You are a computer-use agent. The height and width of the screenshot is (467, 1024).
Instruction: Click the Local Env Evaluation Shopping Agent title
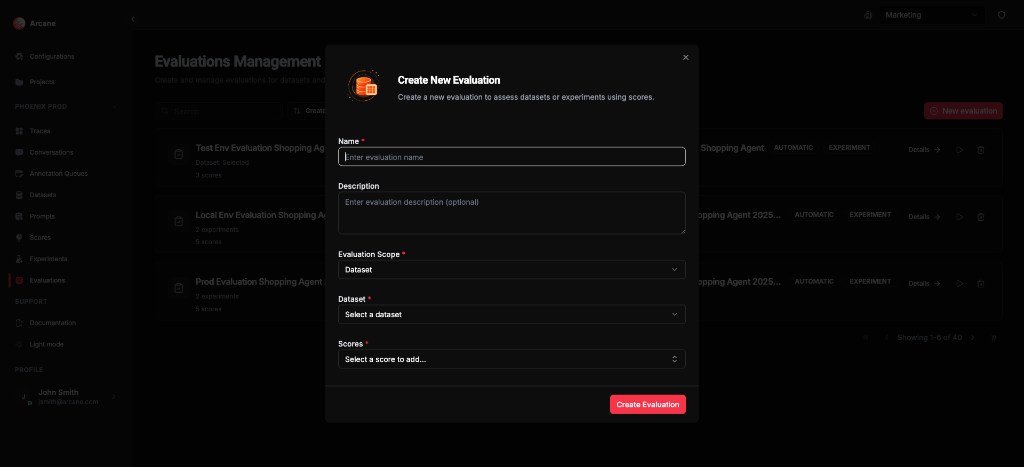click(261, 215)
